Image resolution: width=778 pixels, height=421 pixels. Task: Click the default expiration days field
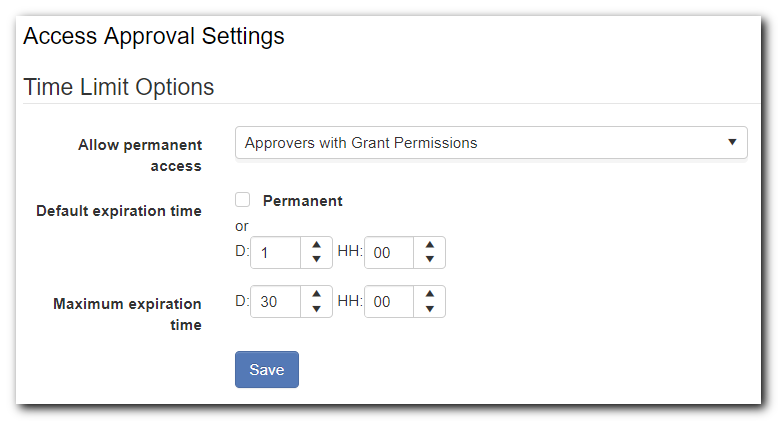276,253
